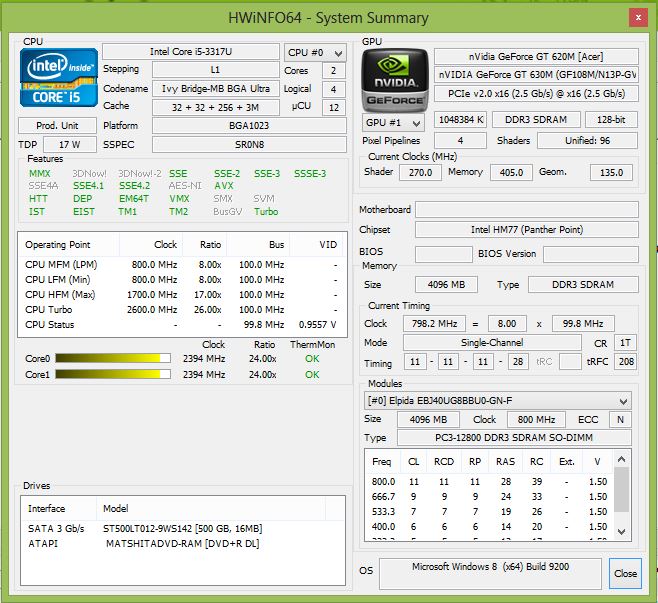Click the Intel Core i5 logo
Viewport: 658px width, 603px height.
[x=59, y=78]
